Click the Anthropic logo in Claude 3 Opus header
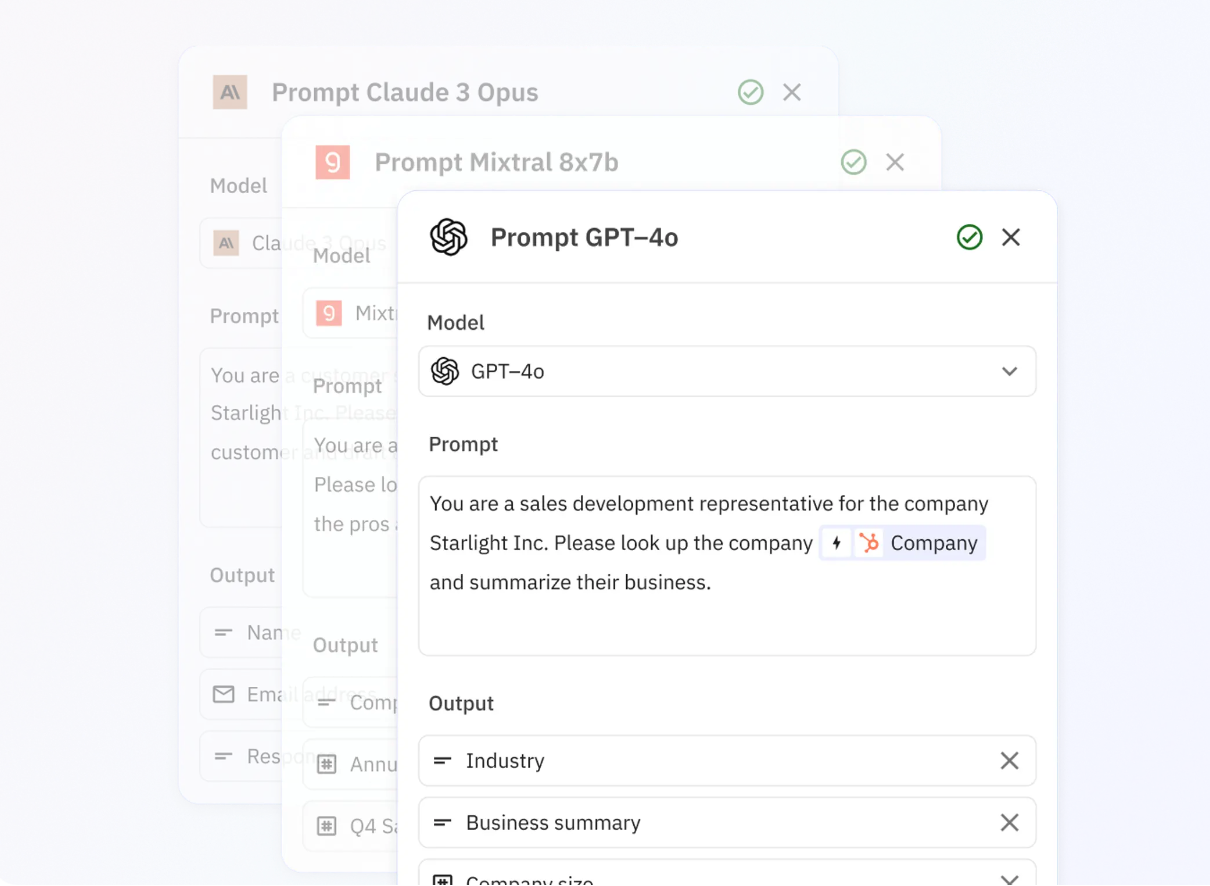The width and height of the screenshot is (1210, 886). pyautogui.click(x=230, y=92)
